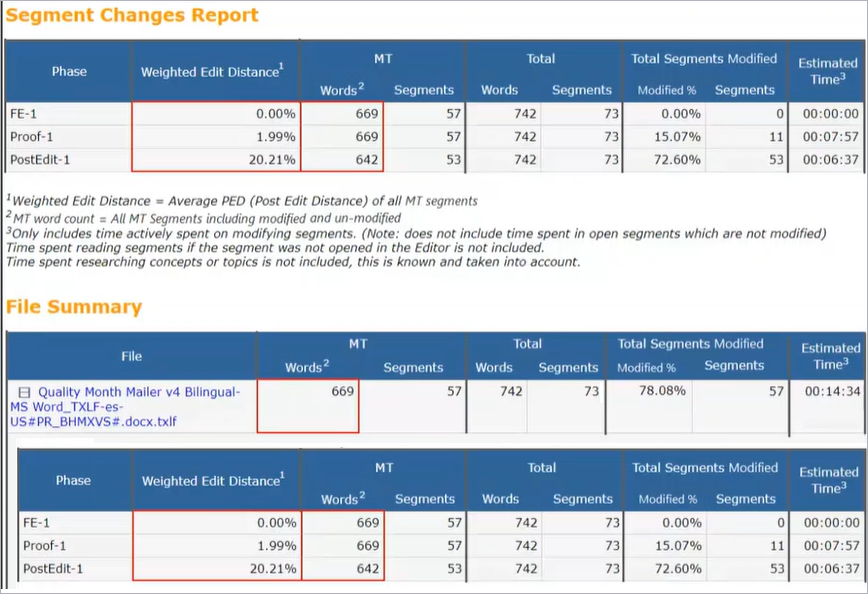Viewport: 868px width, 594px height.
Task: Click the Total Segments column header
Action: 581,89
